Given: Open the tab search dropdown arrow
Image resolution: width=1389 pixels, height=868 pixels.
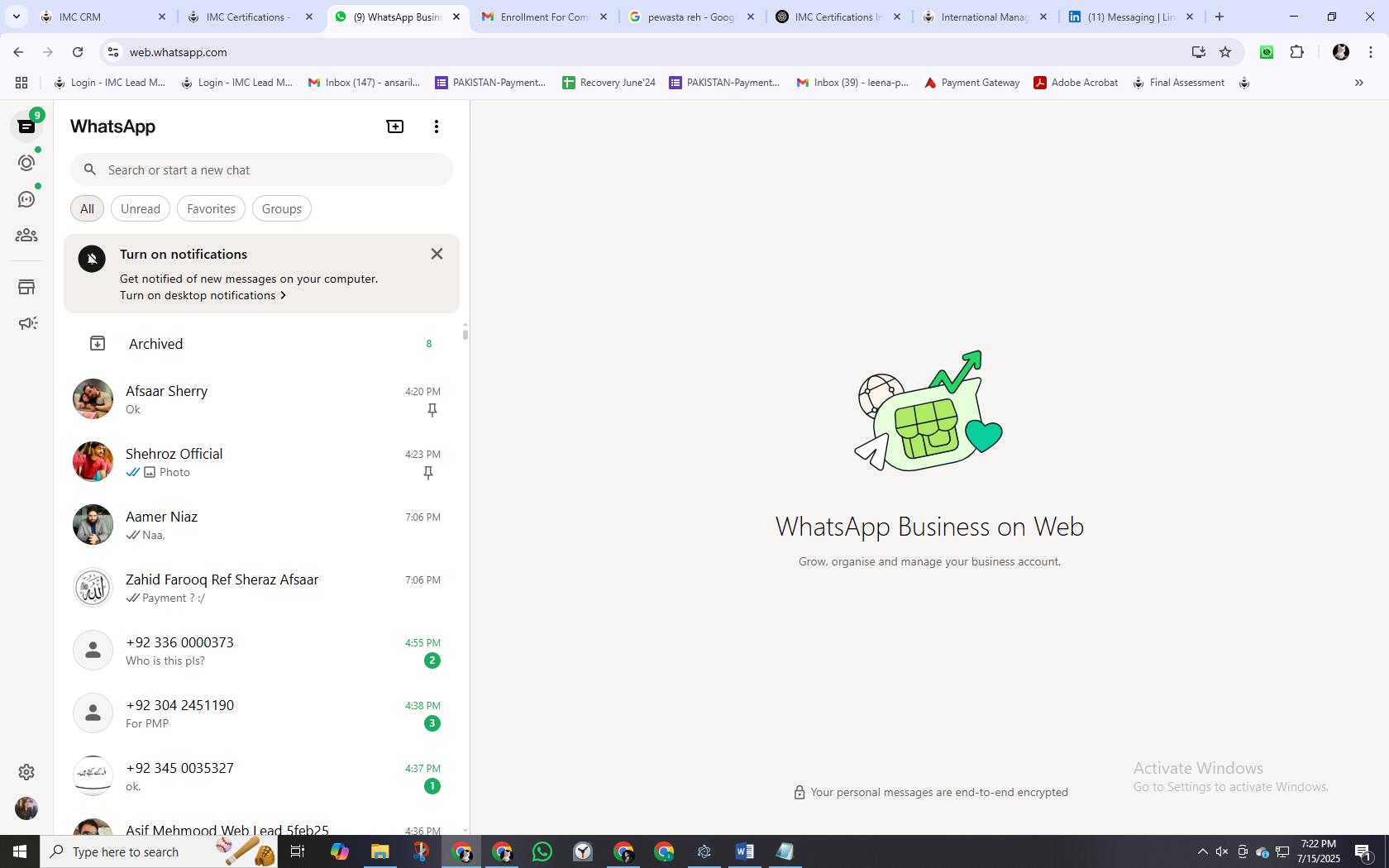Looking at the screenshot, I should point(16,17).
